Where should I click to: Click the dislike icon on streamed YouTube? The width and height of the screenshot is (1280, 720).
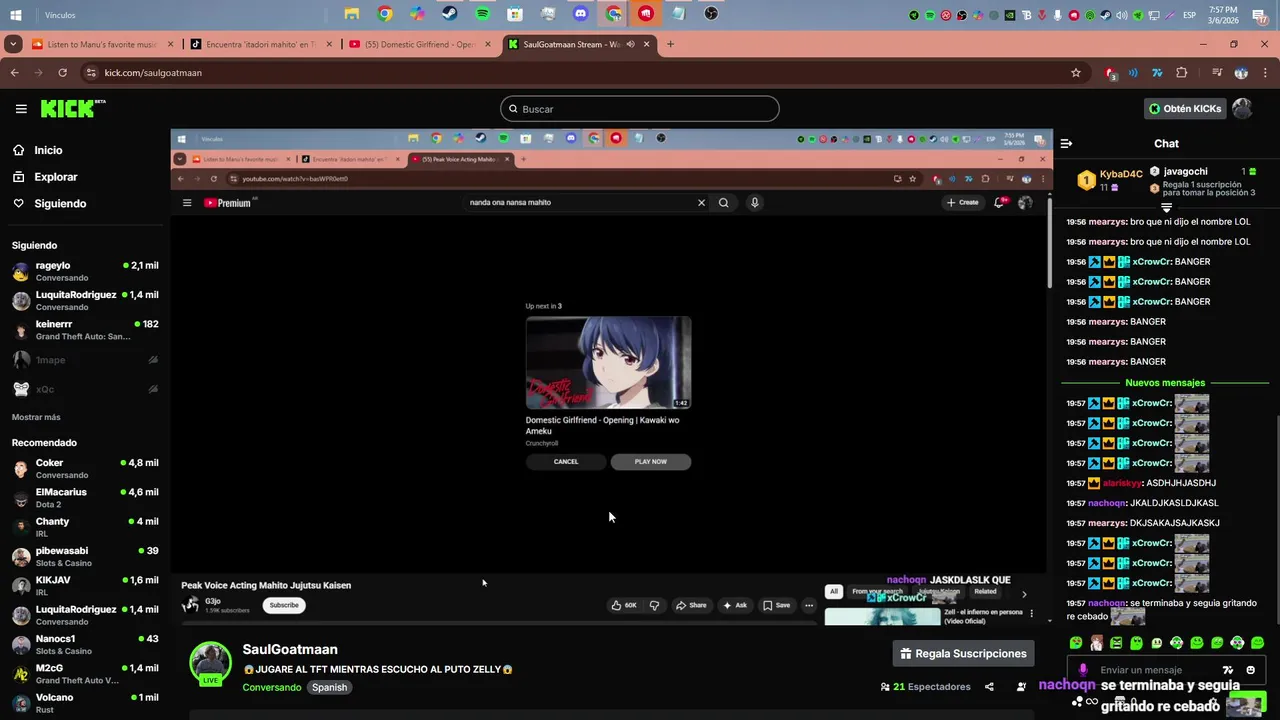[654, 605]
